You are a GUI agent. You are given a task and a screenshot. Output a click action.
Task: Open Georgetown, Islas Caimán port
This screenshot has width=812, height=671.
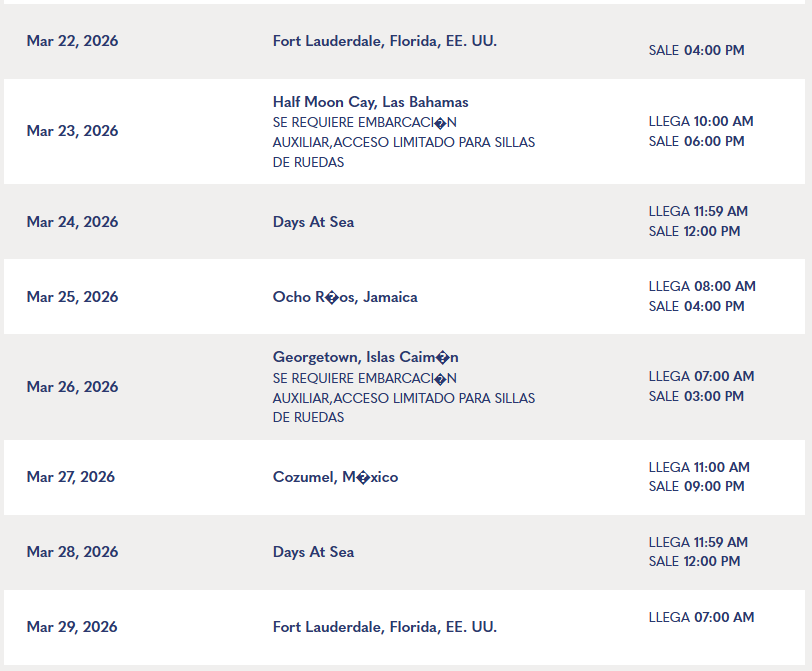click(365, 357)
